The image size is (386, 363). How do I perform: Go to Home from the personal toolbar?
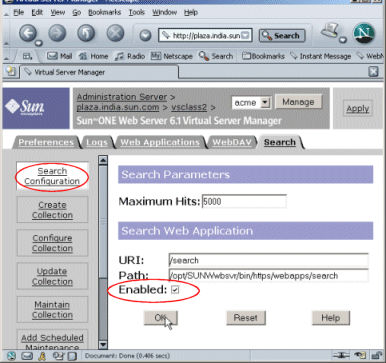point(93,56)
